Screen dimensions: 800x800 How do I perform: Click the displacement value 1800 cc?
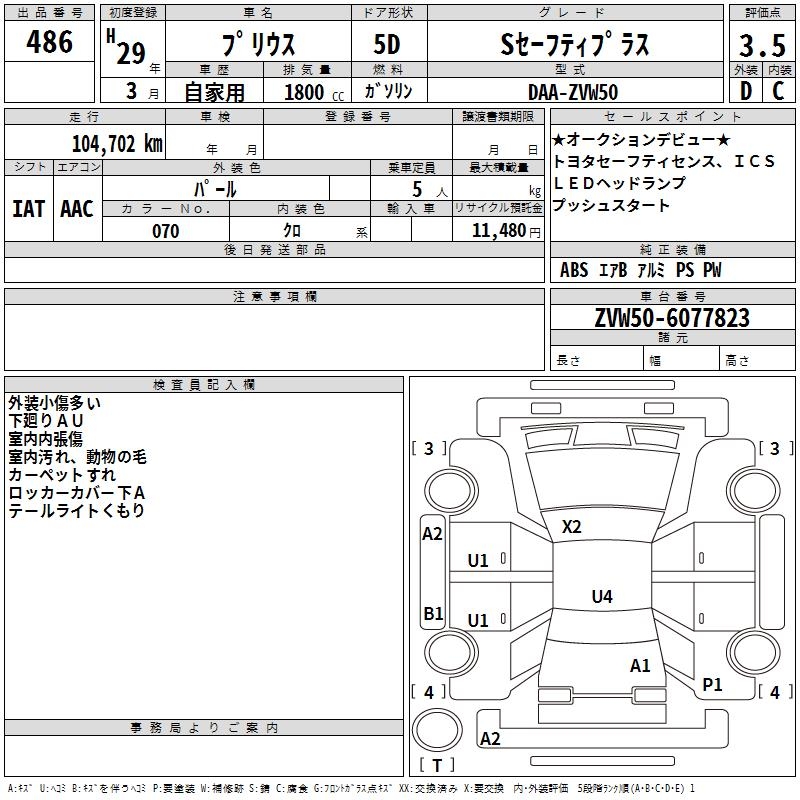[x=314, y=93]
